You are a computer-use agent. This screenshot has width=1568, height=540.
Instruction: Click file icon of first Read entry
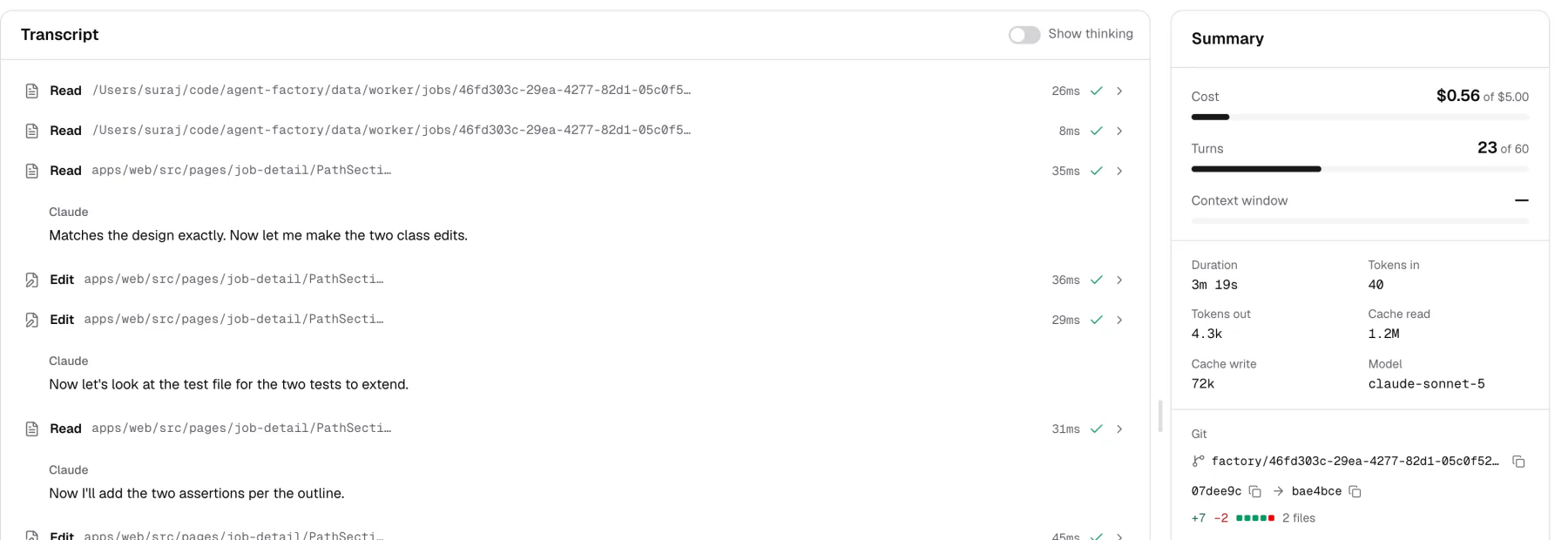(32, 91)
